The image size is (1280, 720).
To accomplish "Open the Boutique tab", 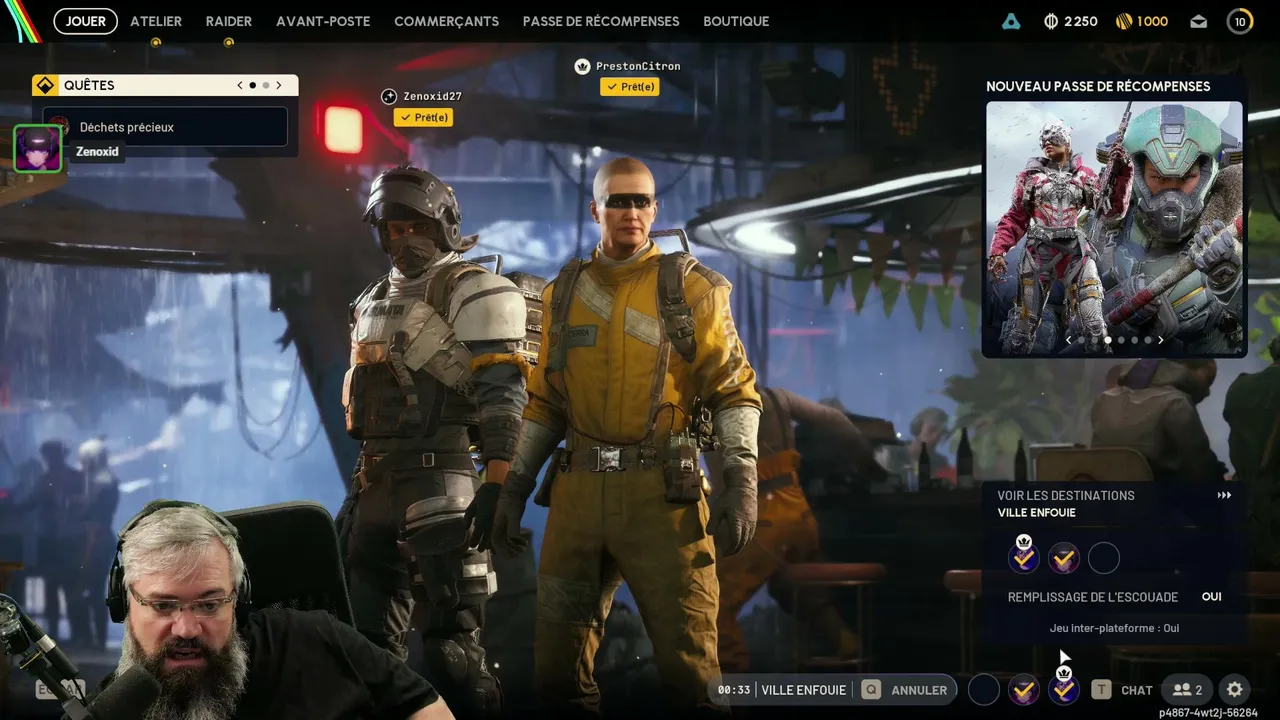I will point(736,21).
